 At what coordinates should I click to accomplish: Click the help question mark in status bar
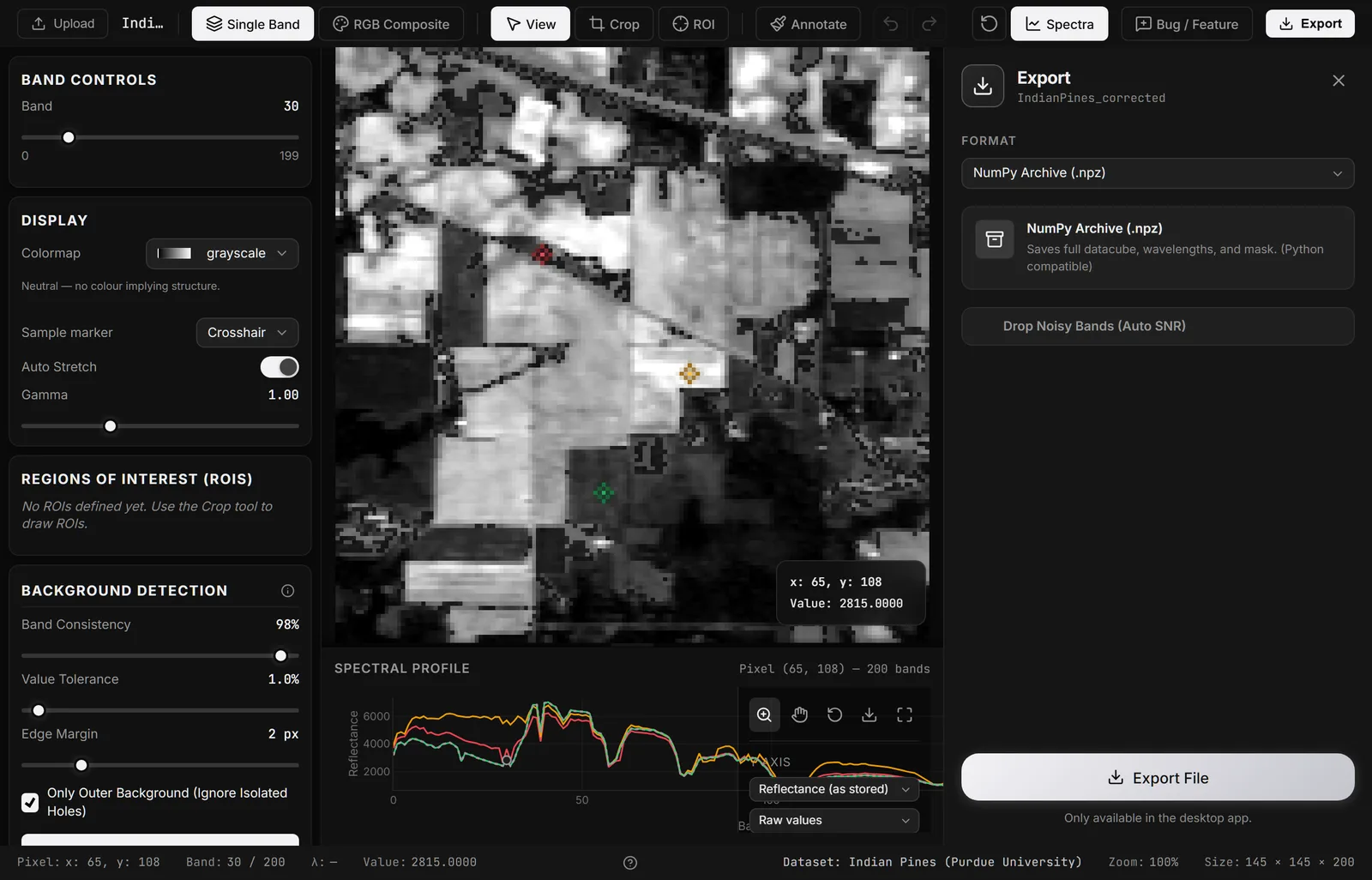pos(630,863)
